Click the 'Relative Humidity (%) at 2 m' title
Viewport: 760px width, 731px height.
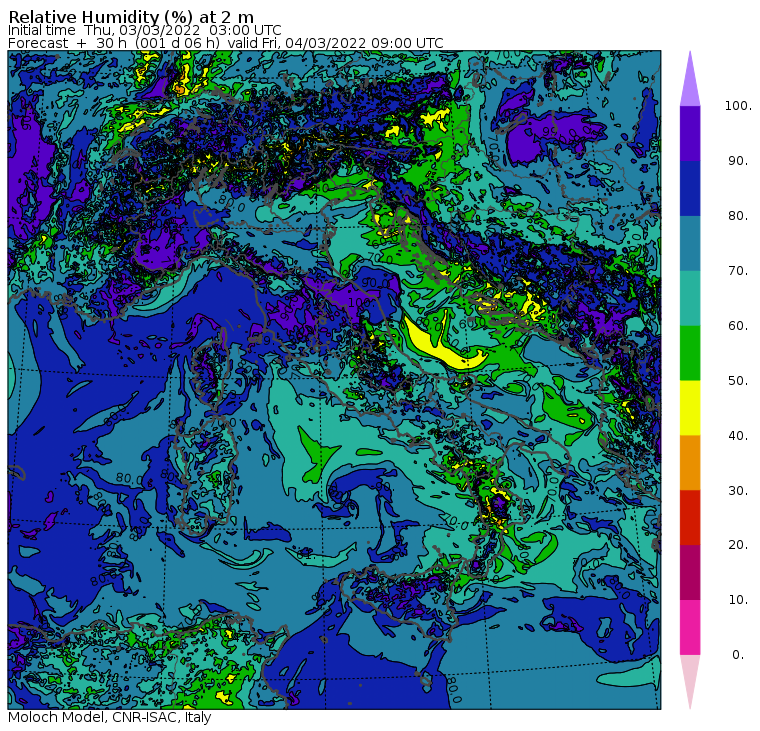131,17
